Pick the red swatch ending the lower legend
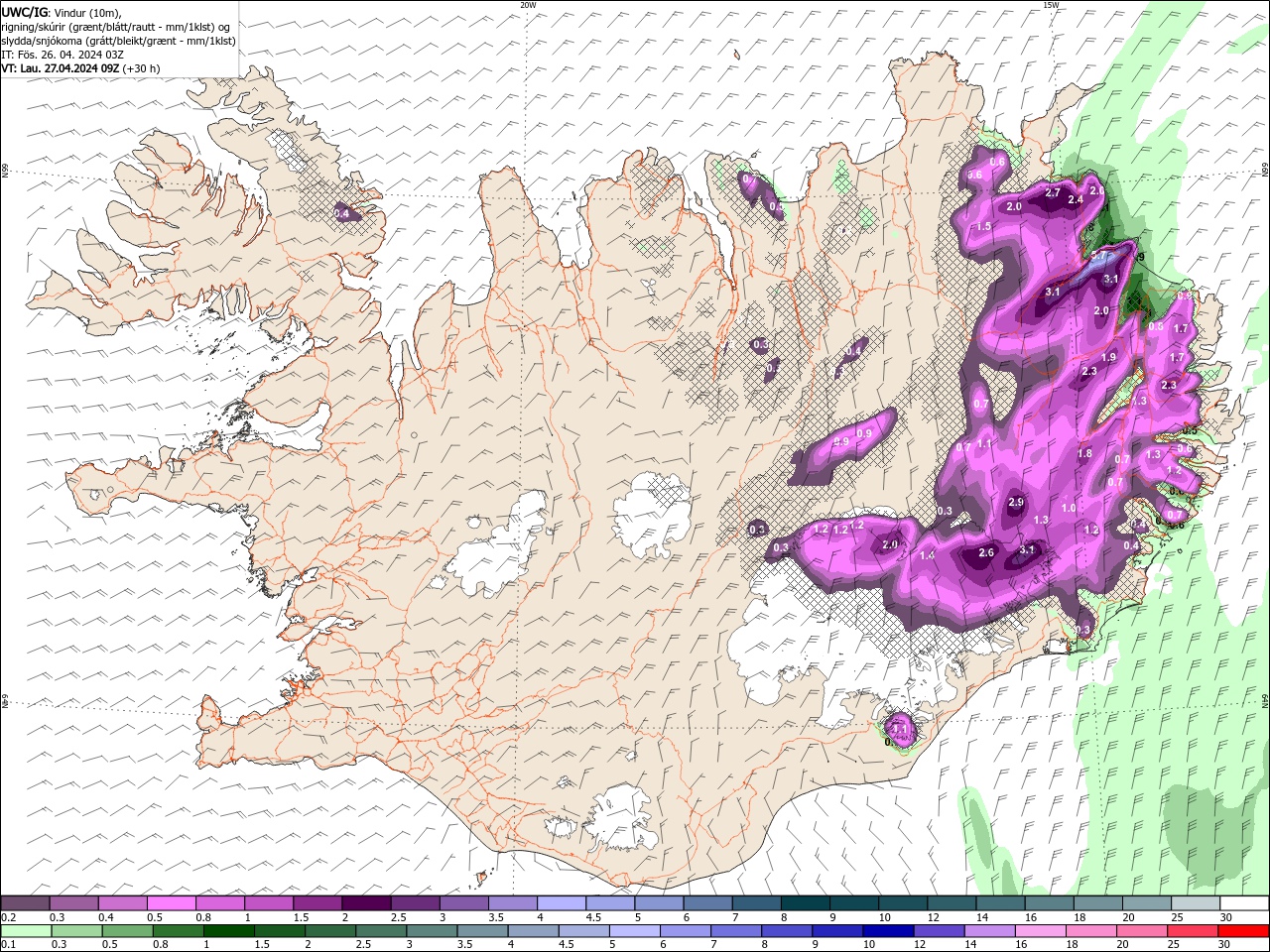The image size is (1270, 952). point(1243,931)
